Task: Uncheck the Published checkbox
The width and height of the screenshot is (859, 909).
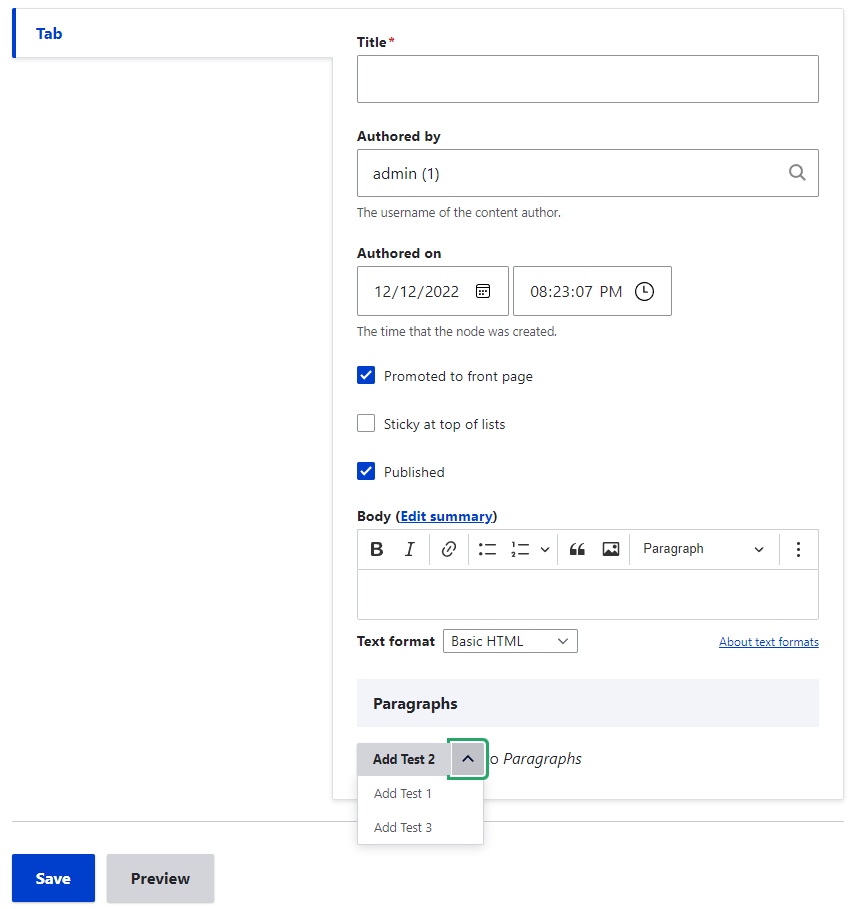Action: tap(366, 471)
